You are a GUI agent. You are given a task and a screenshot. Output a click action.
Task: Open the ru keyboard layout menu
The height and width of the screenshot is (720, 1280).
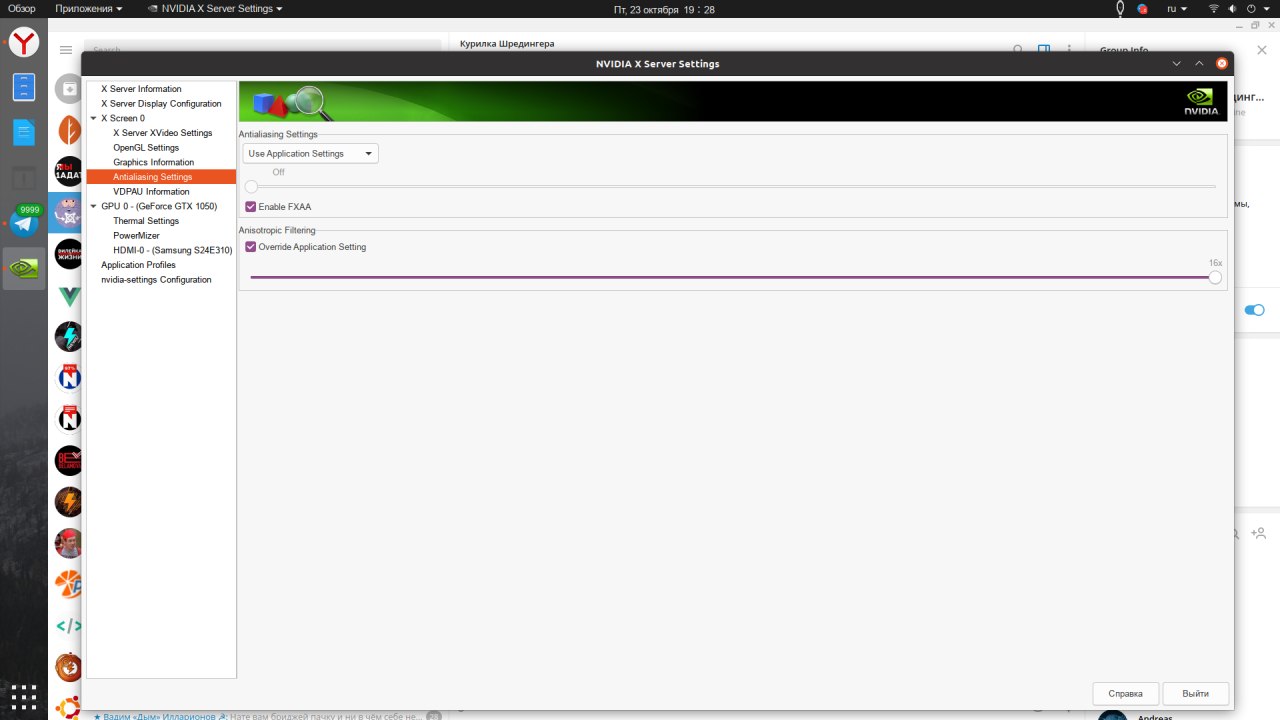pyautogui.click(x=1177, y=9)
